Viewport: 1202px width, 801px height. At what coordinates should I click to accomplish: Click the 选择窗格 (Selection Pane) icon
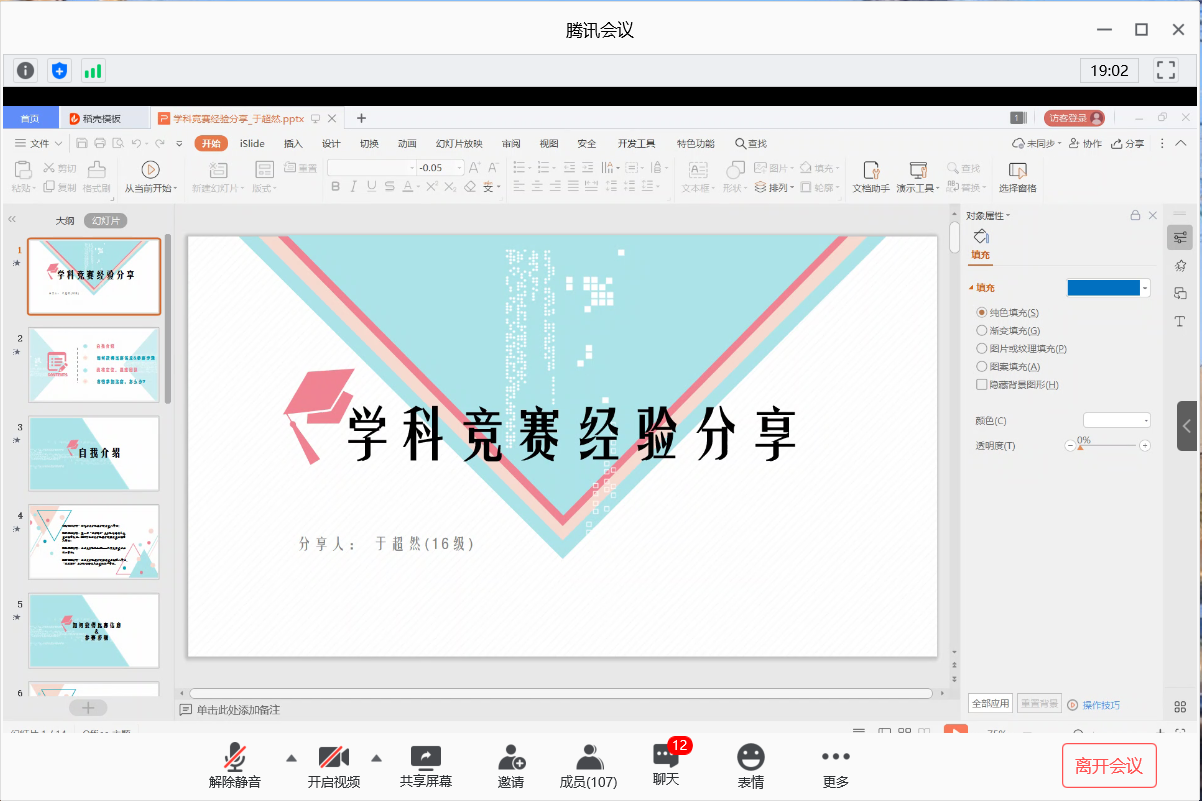(1017, 172)
